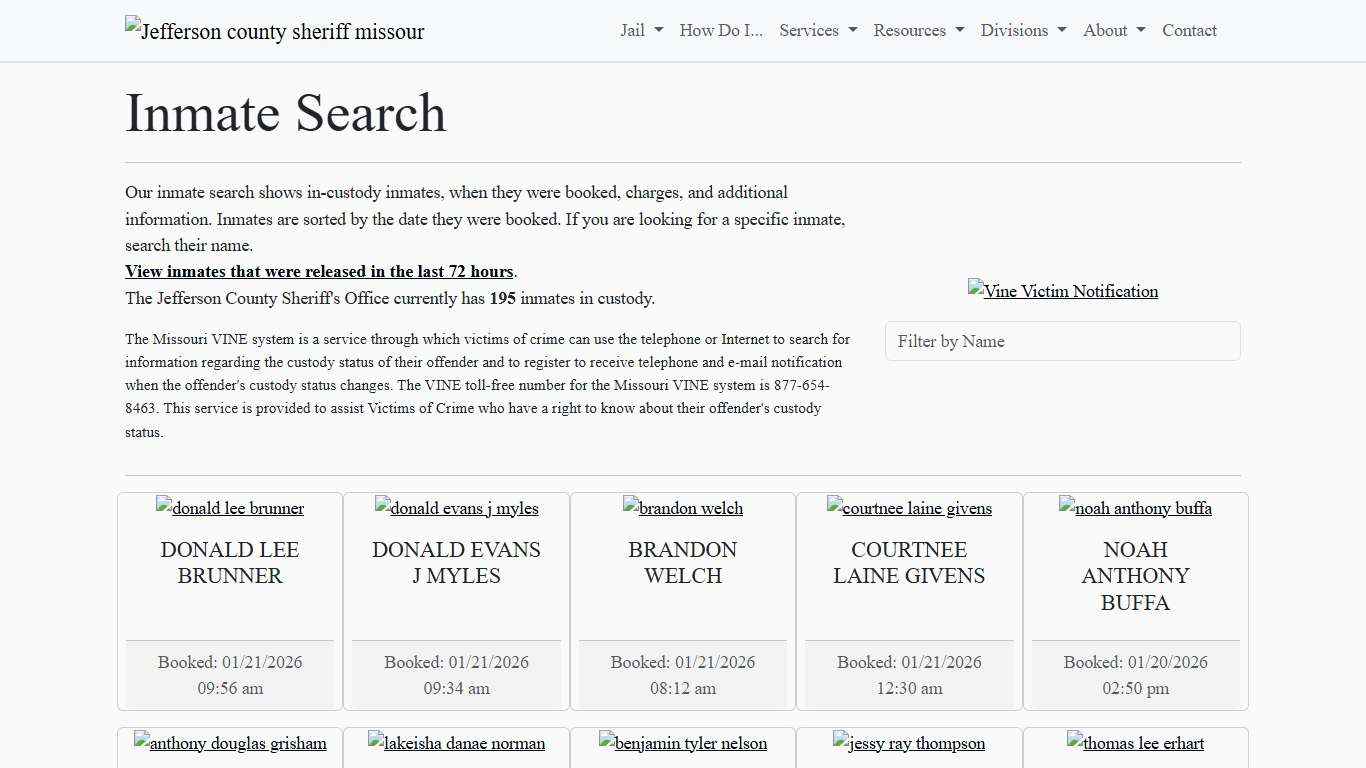Open Anthony Douglas Grisham's photo
The height and width of the screenshot is (768, 1366).
pyautogui.click(x=230, y=743)
